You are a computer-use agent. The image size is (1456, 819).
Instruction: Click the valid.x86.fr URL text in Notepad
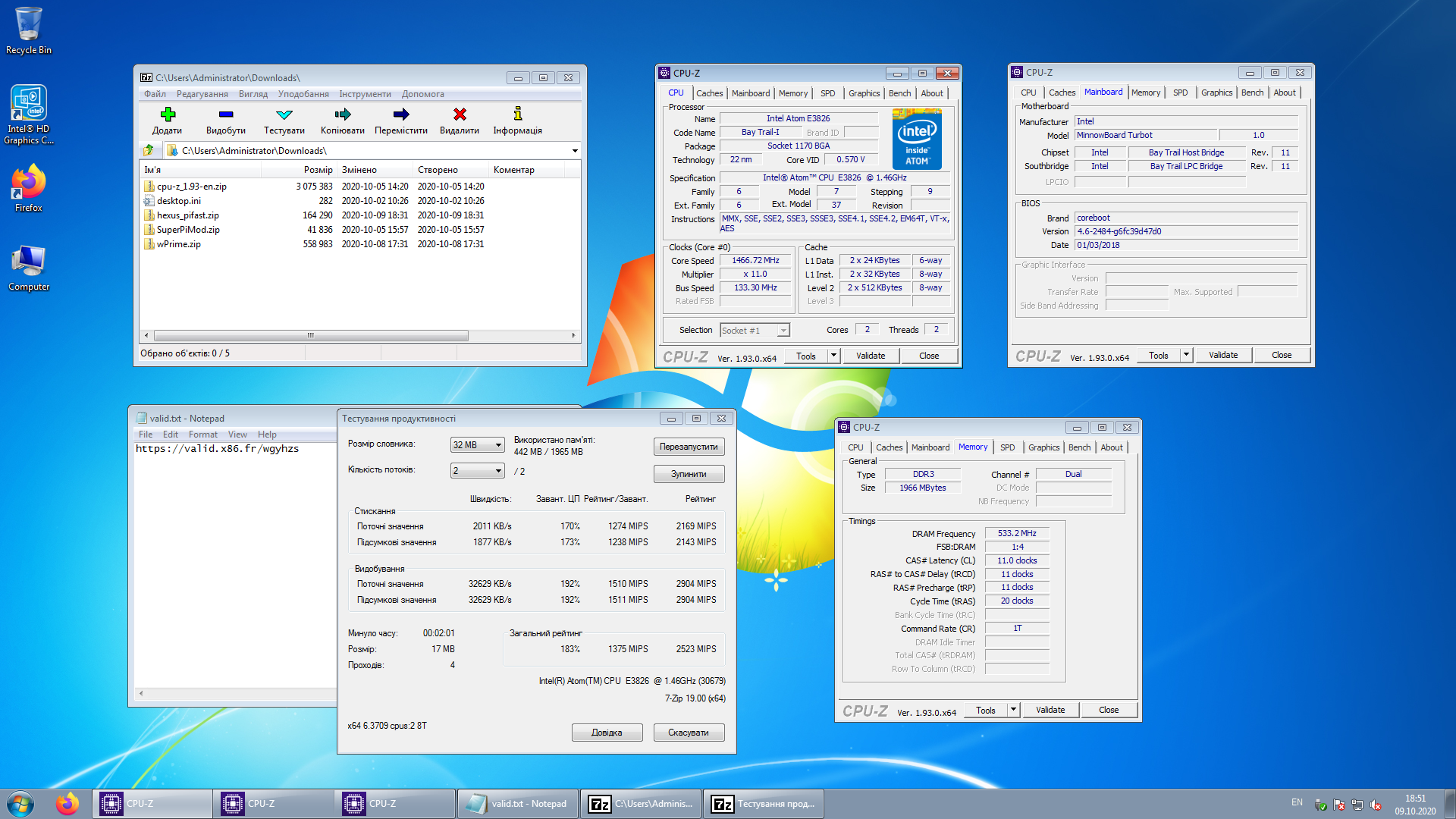click(218, 449)
